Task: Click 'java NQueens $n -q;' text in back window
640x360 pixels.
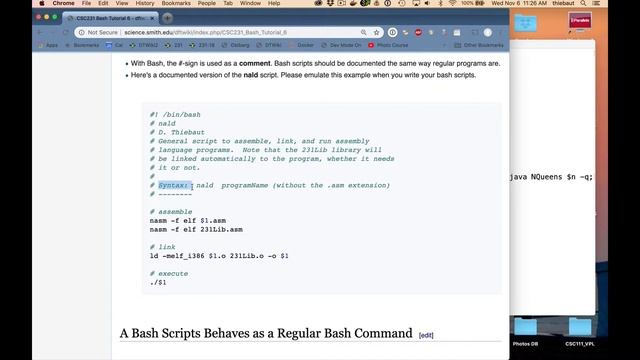Action: coord(551,177)
